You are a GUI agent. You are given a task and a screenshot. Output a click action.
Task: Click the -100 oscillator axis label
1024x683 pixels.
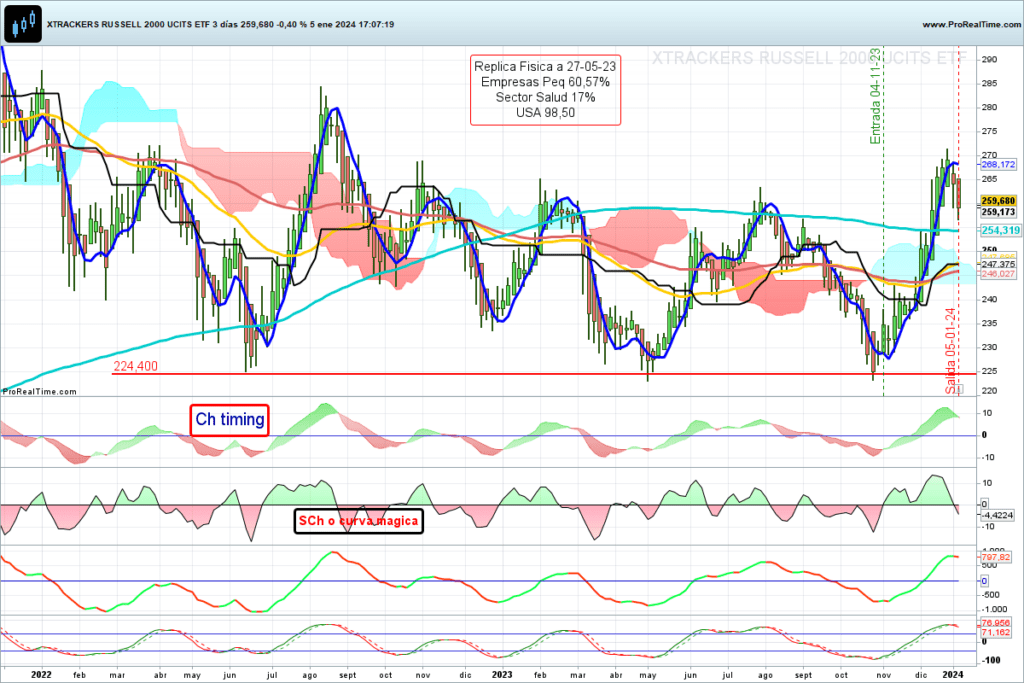click(x=991, y=660)
